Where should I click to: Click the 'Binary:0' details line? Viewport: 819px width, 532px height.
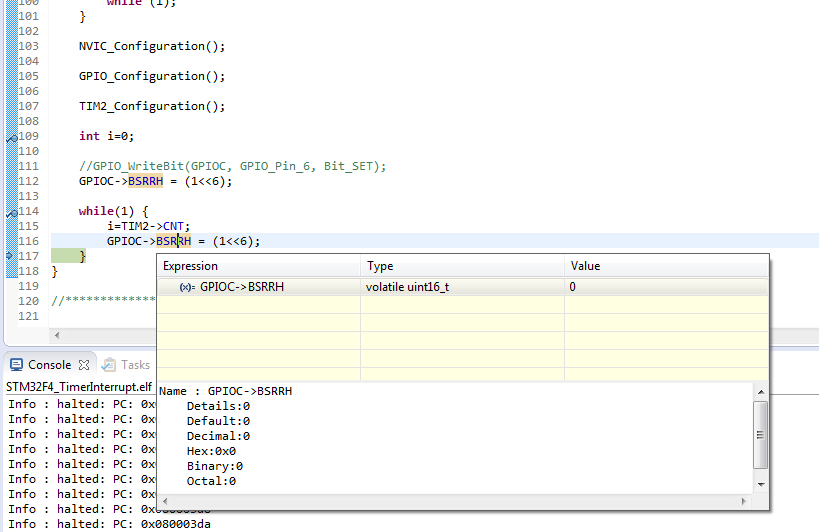[x=215, y=466]
